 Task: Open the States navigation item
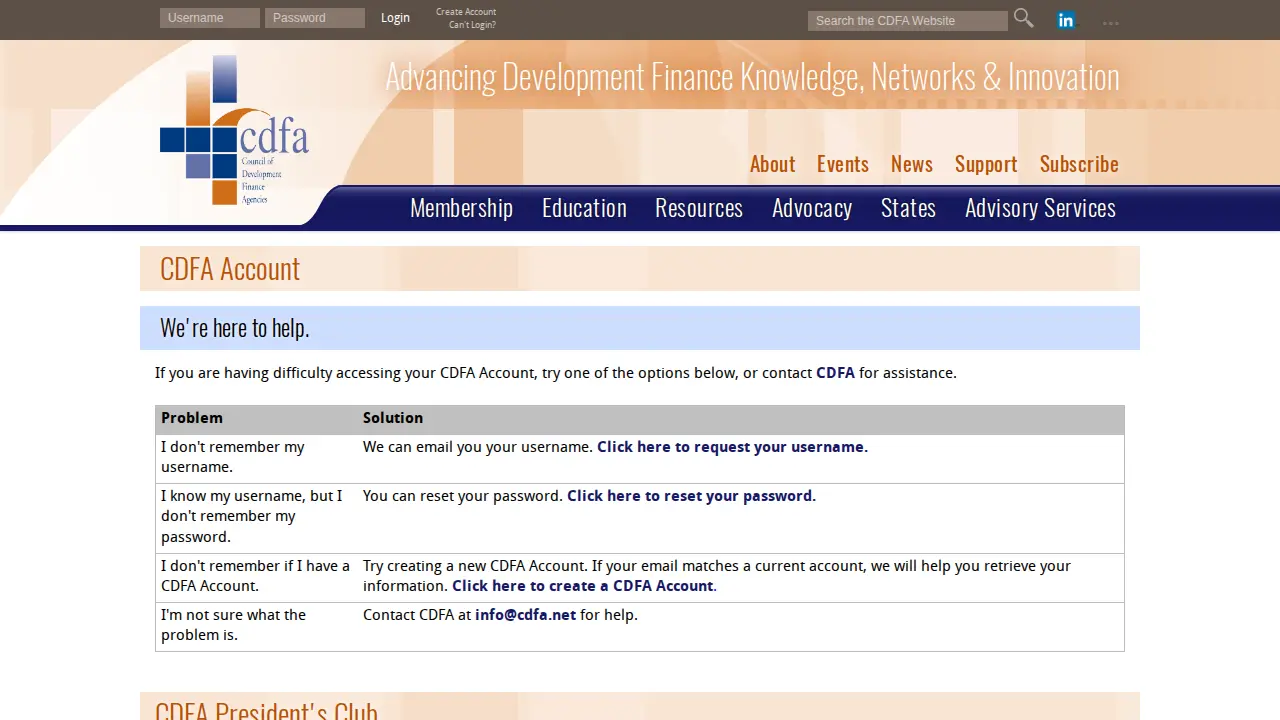(908, 208)
